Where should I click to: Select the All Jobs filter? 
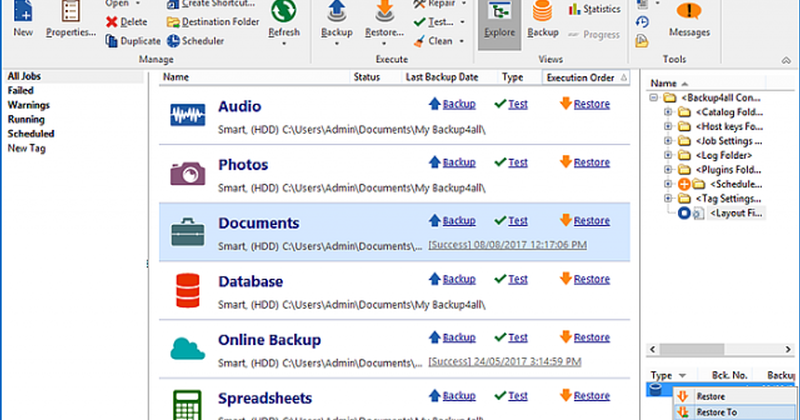(x=24, y=76)
